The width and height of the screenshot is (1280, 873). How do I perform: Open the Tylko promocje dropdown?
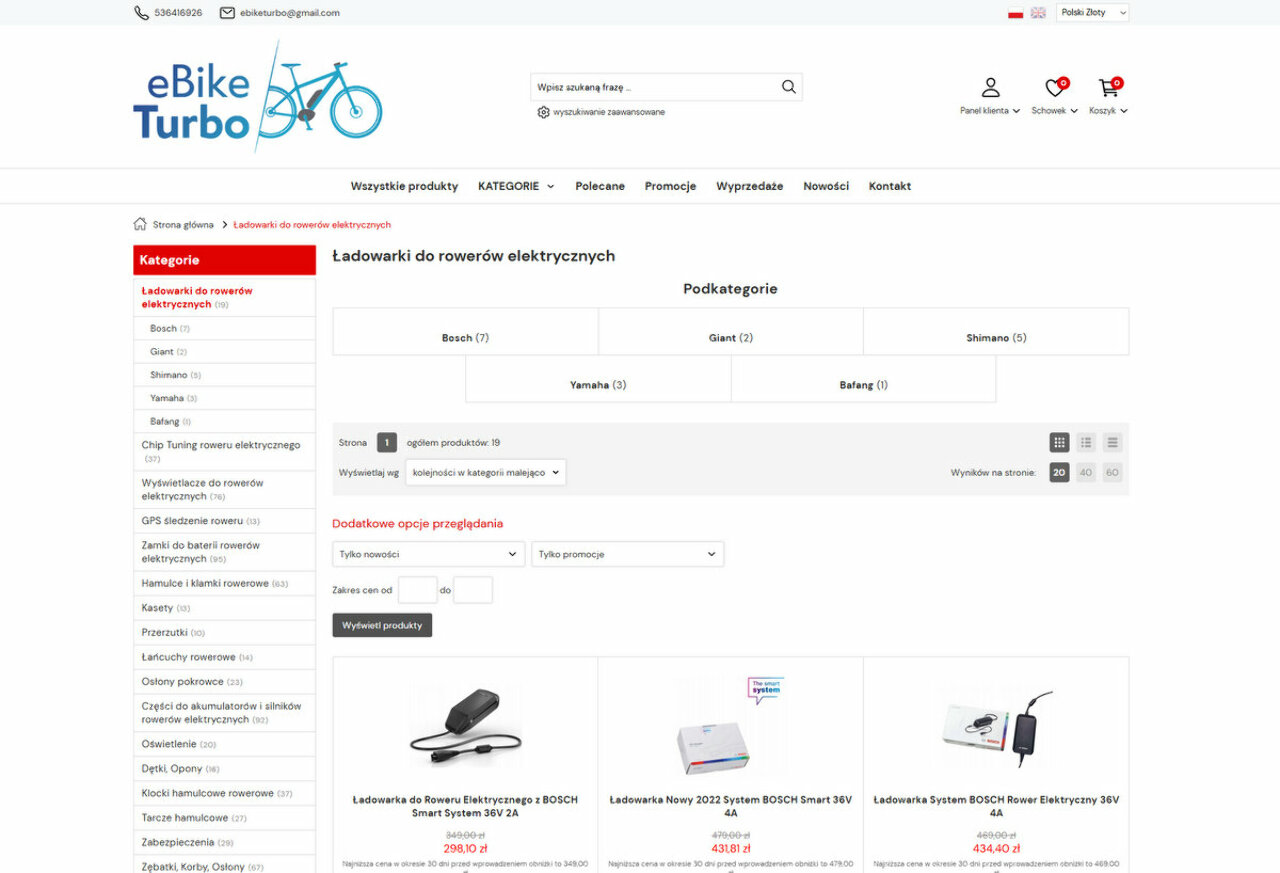pyautogui.click(x=627, y=554)
